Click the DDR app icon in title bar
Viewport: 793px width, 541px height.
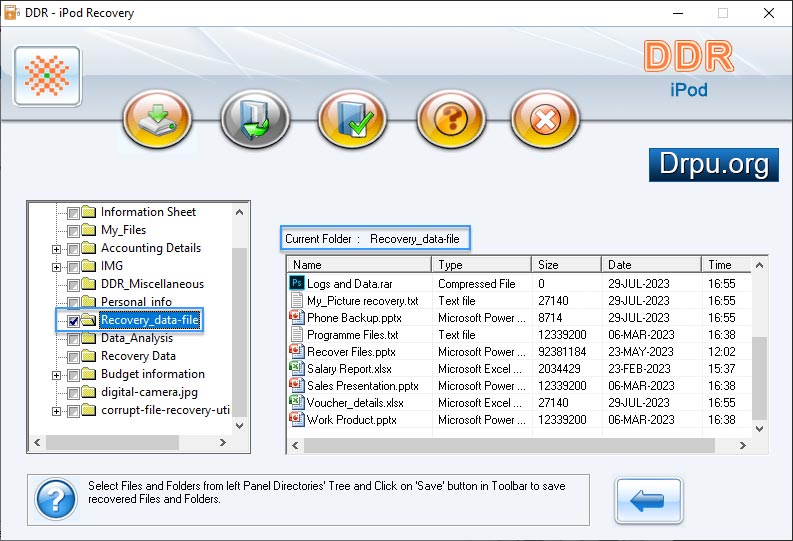[x=12, y=13]
